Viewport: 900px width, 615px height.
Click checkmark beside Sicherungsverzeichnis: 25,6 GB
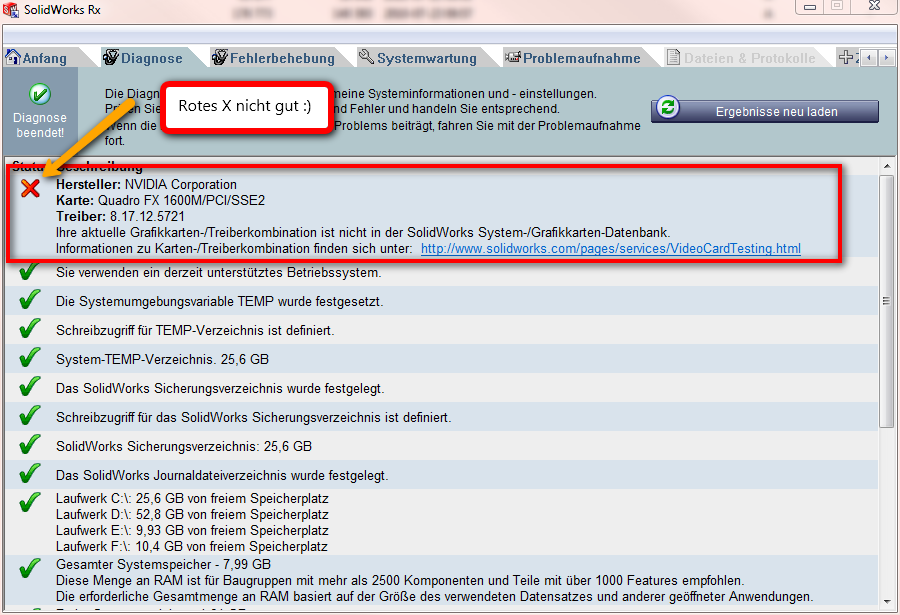(x=30, y=444)
